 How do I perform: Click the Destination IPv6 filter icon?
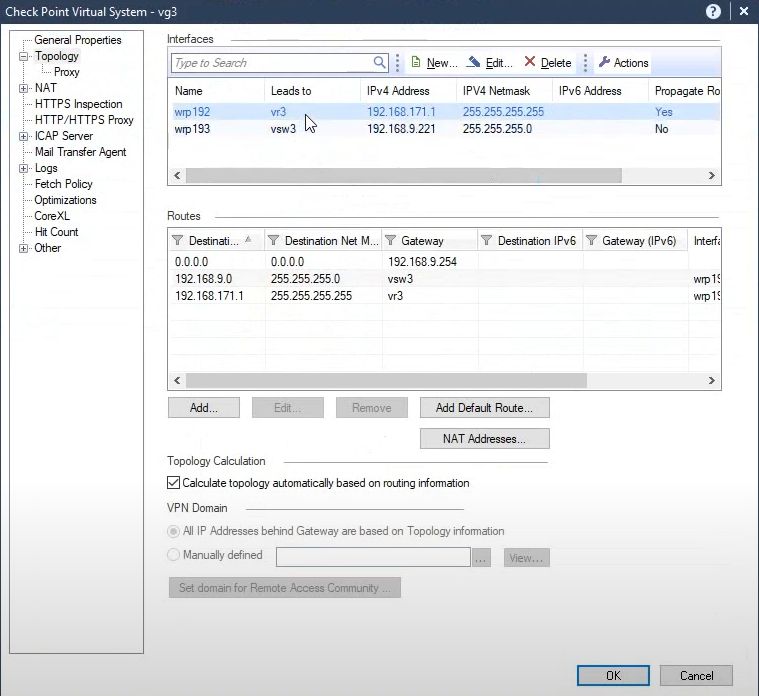tap(486, 240)
